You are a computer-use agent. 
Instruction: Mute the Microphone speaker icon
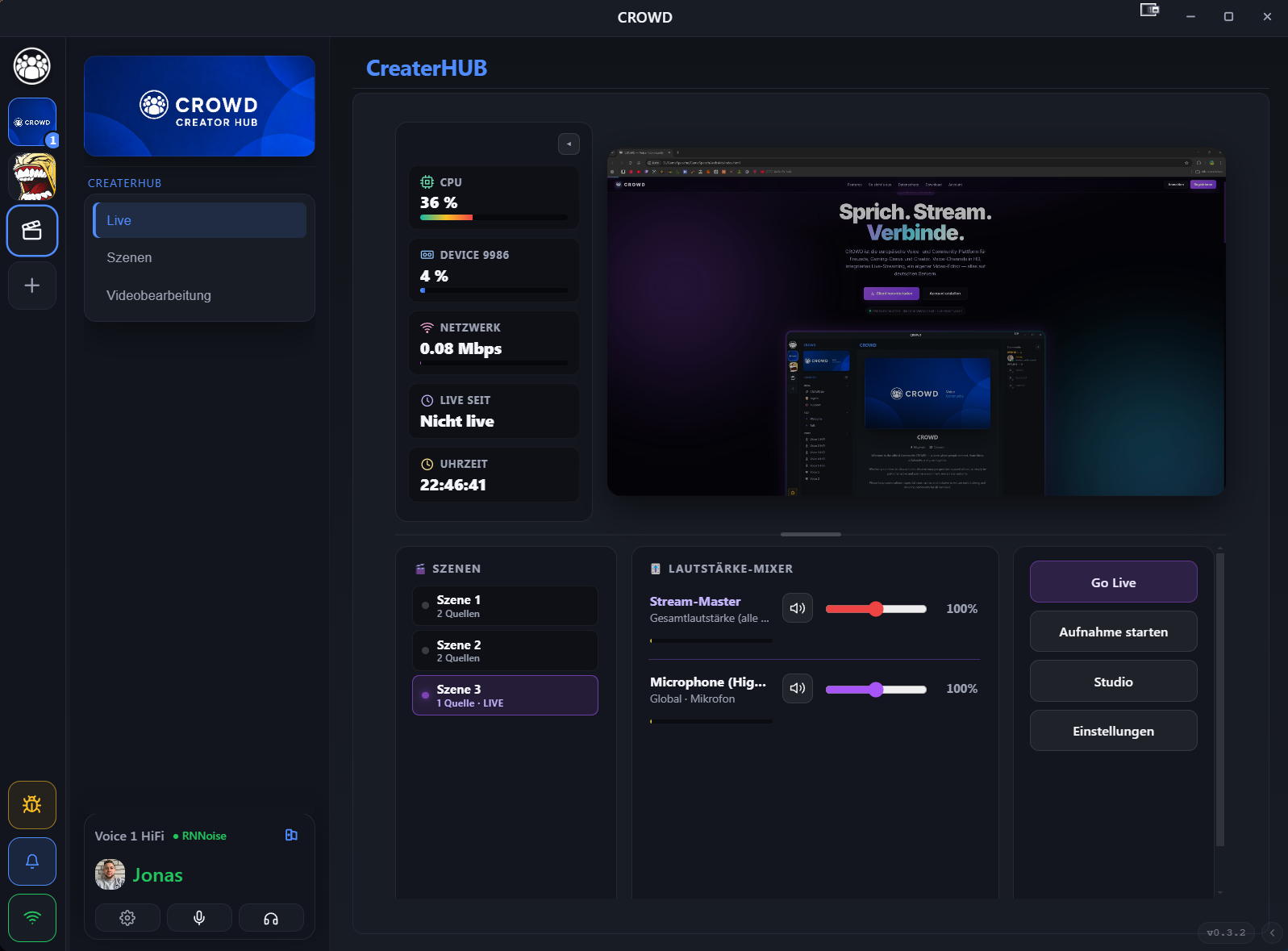click(x=798, y=688)
